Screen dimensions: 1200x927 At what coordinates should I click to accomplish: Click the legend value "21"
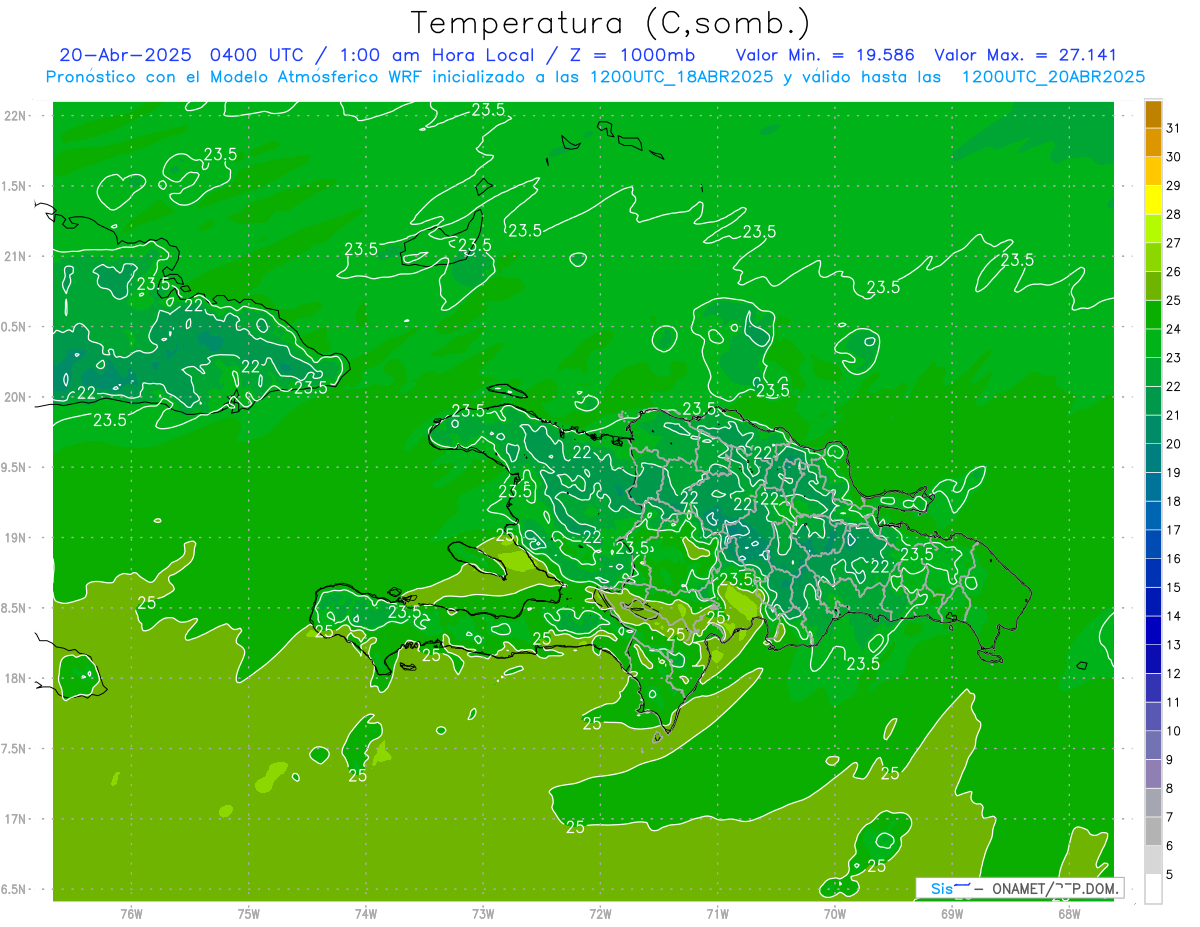coord(1174,415)
